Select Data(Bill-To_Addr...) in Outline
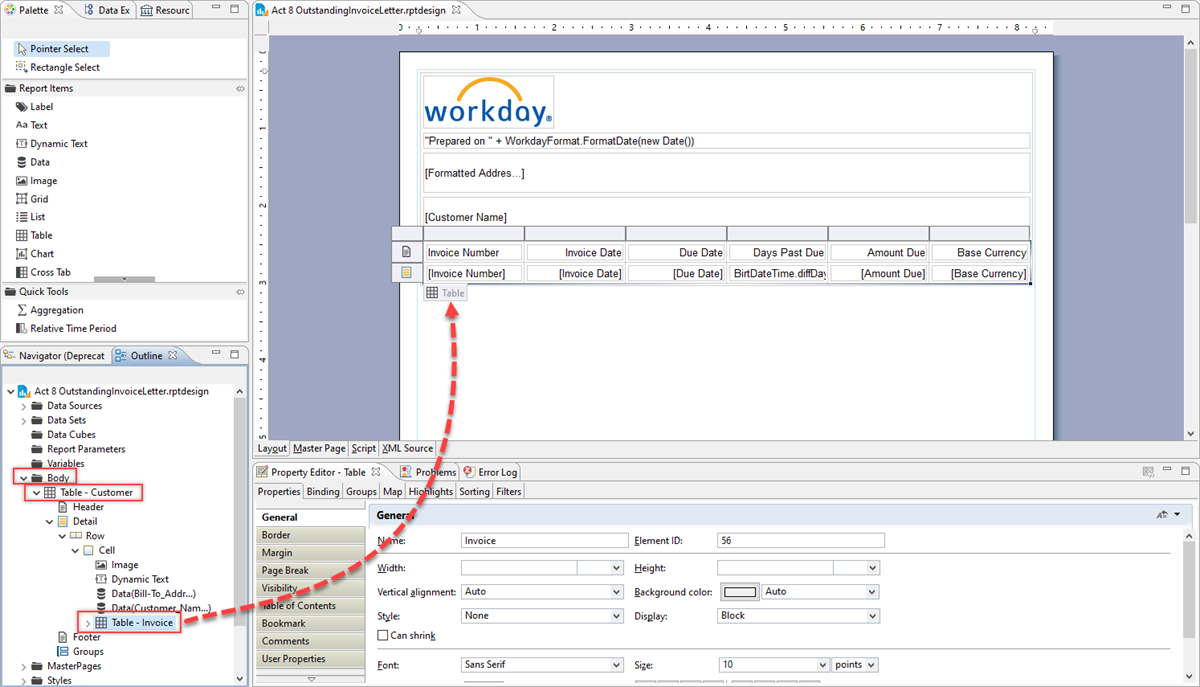1200x687 pixels. coord(146,593)
